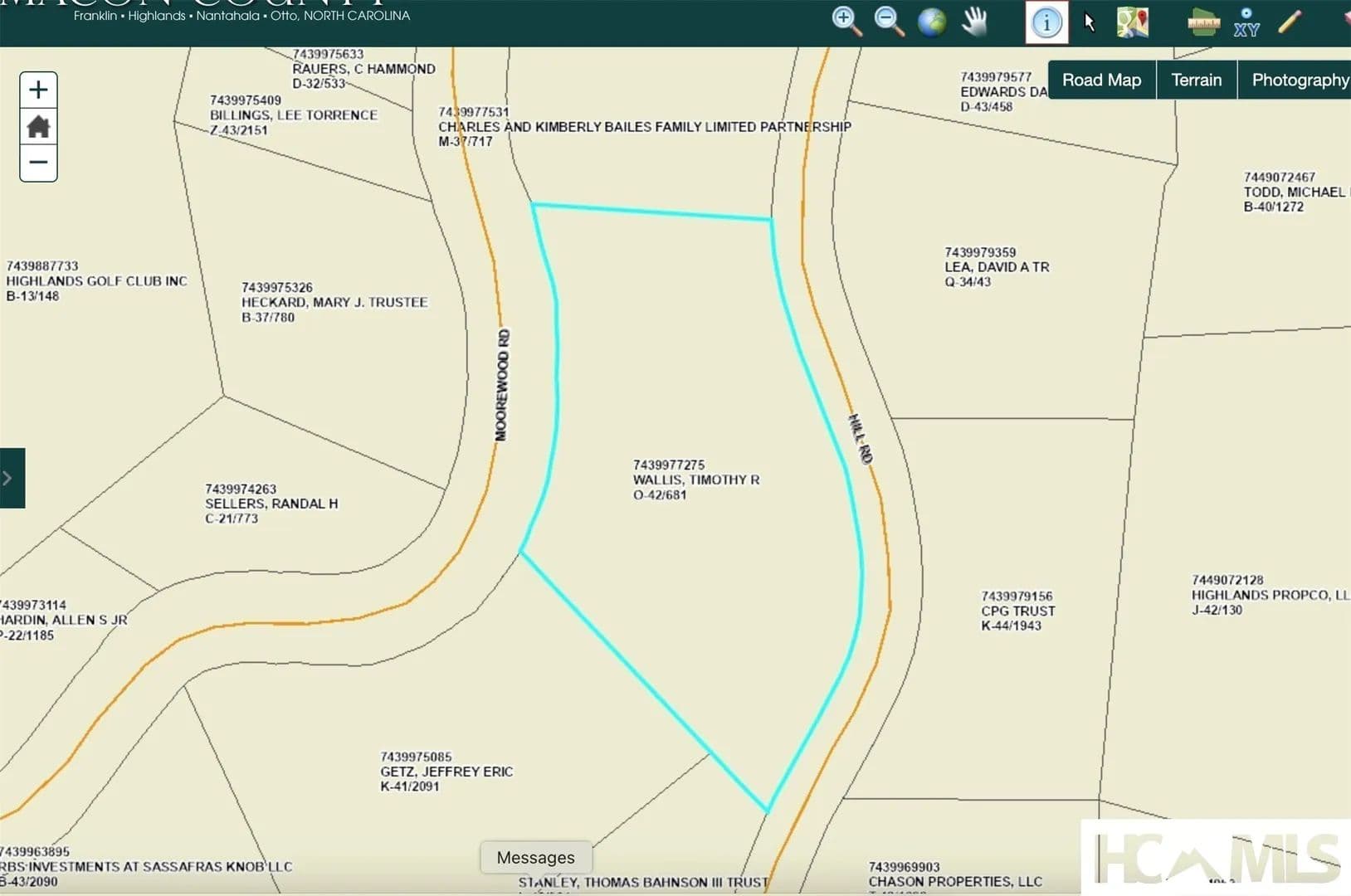
Task: Select the Hardin, Allen S Jr parcel
Action: click(x=63, y=620)
